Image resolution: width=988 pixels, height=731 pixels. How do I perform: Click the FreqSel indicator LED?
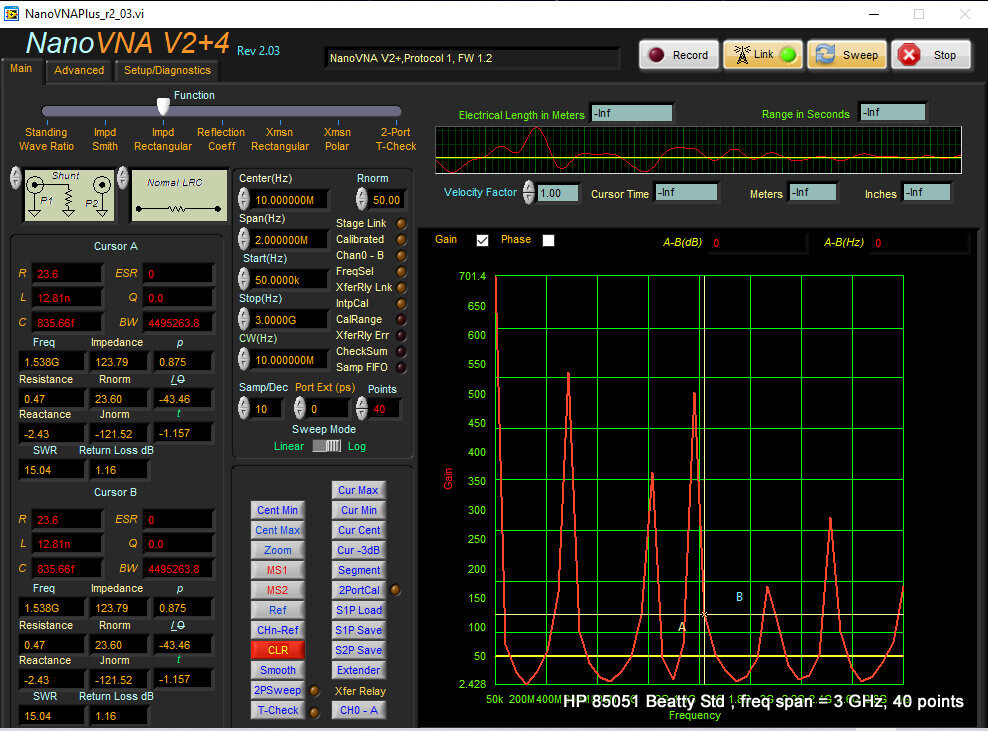[x=401, y=272]
